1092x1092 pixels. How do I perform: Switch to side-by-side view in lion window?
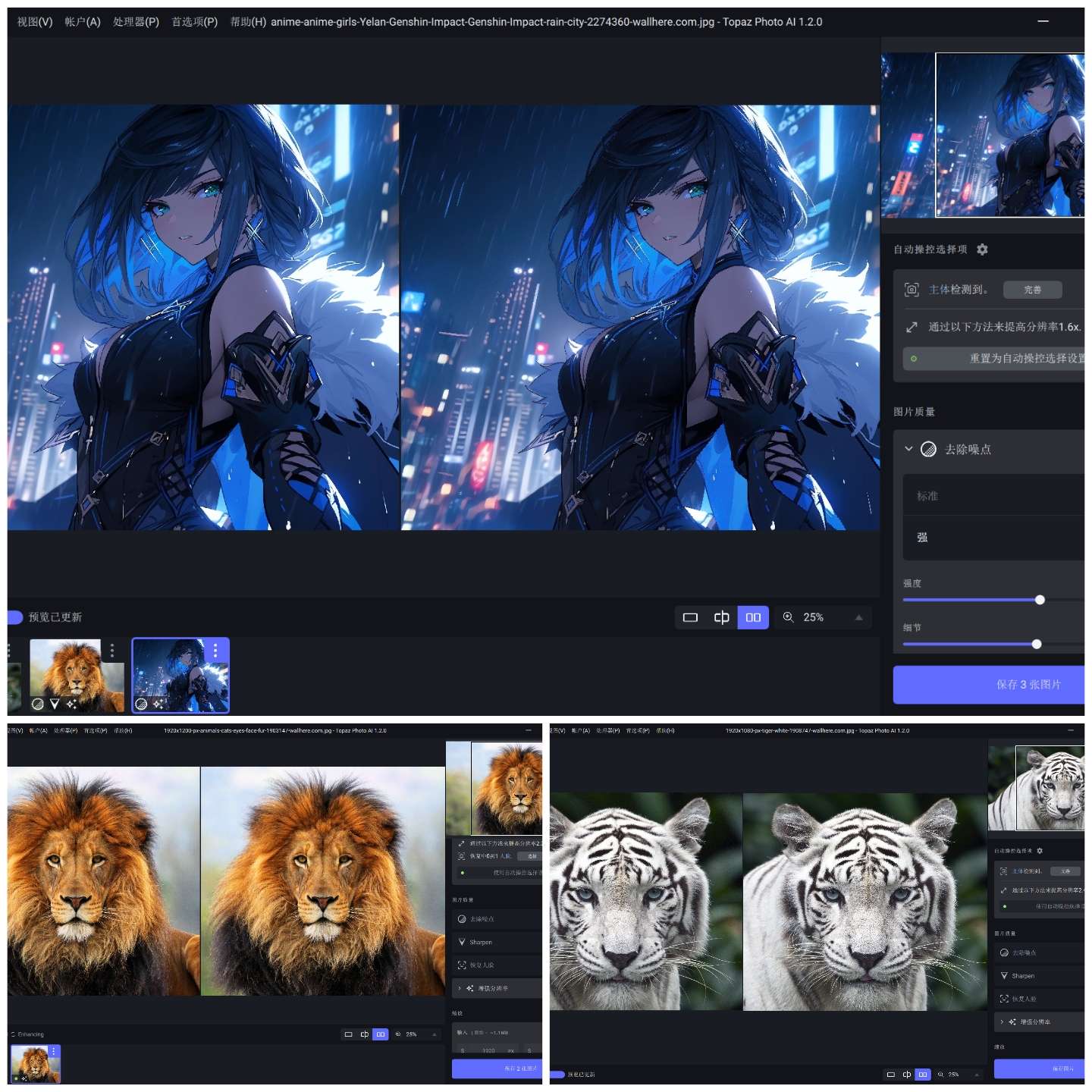[x=381, y=1034]
